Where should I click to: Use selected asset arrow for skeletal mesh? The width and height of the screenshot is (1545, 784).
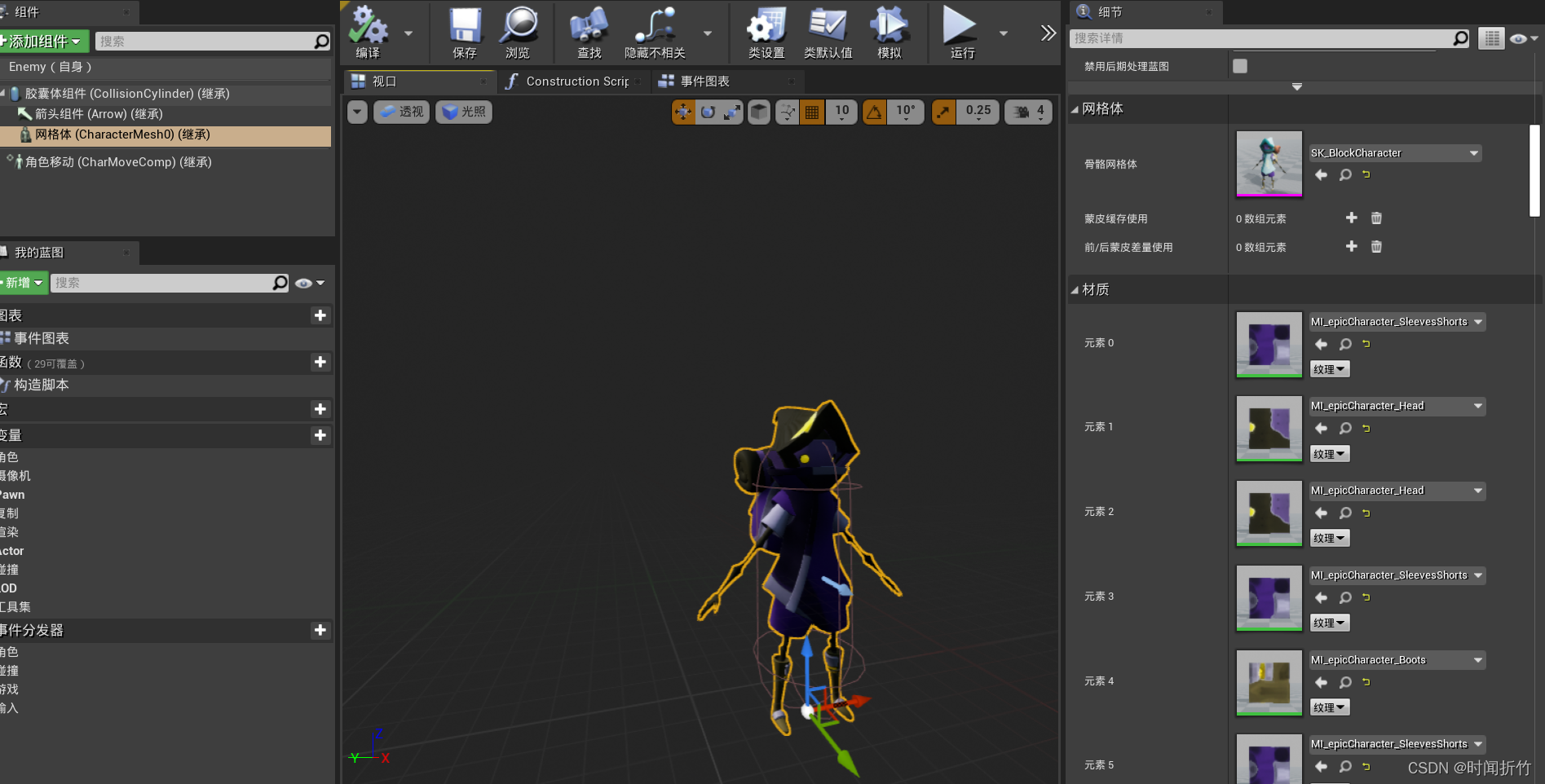[1322, 174]
